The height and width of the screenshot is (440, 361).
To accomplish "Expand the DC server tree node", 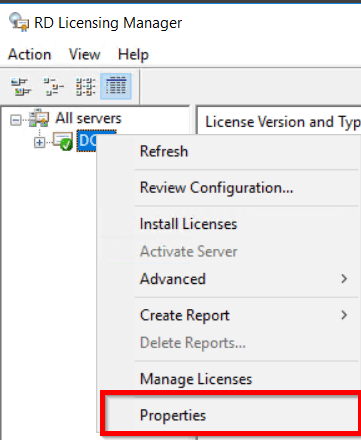I will (x=39, y=143).
